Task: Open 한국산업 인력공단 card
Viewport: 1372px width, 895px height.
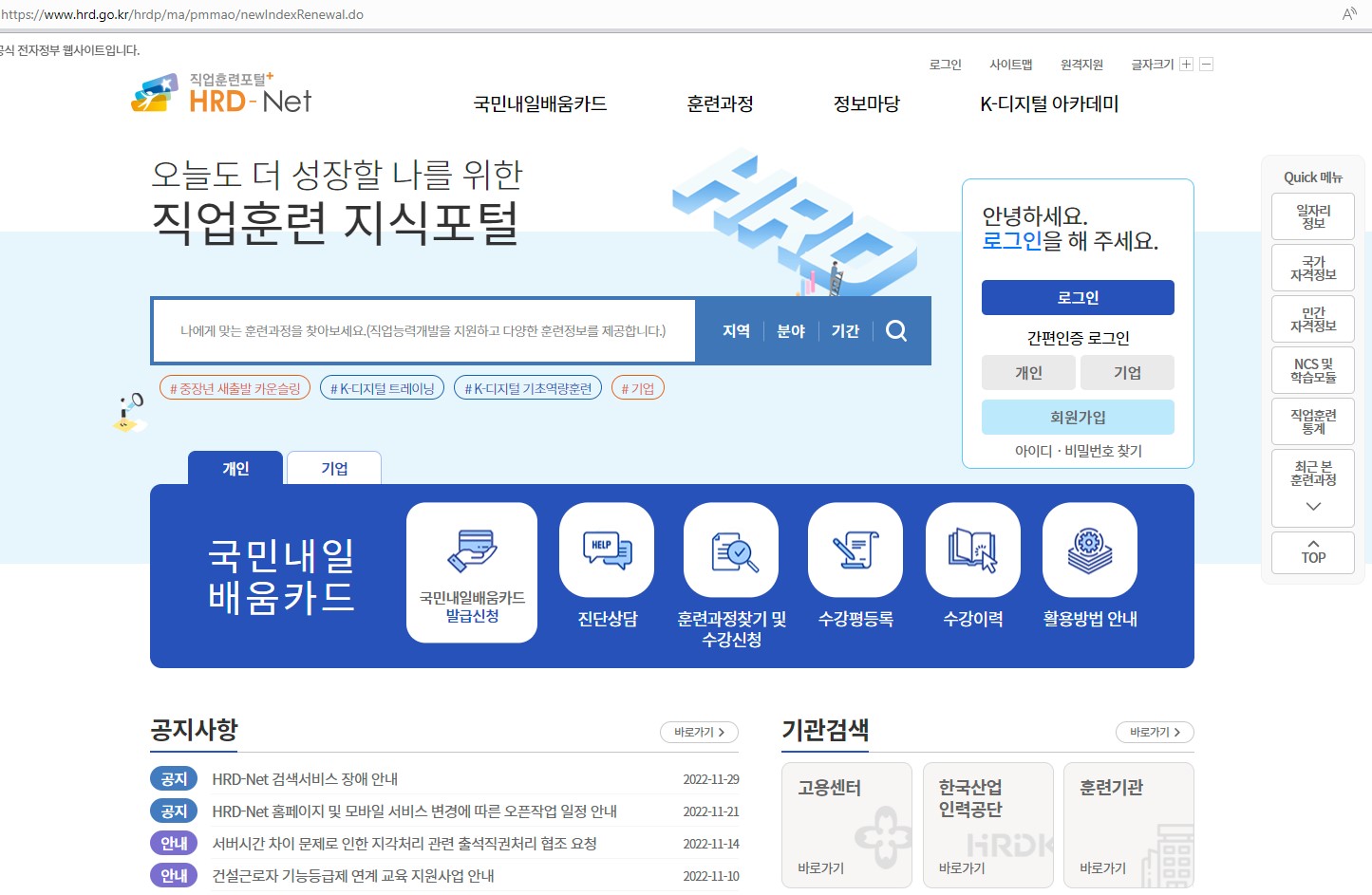Action: tap(987, 825)
